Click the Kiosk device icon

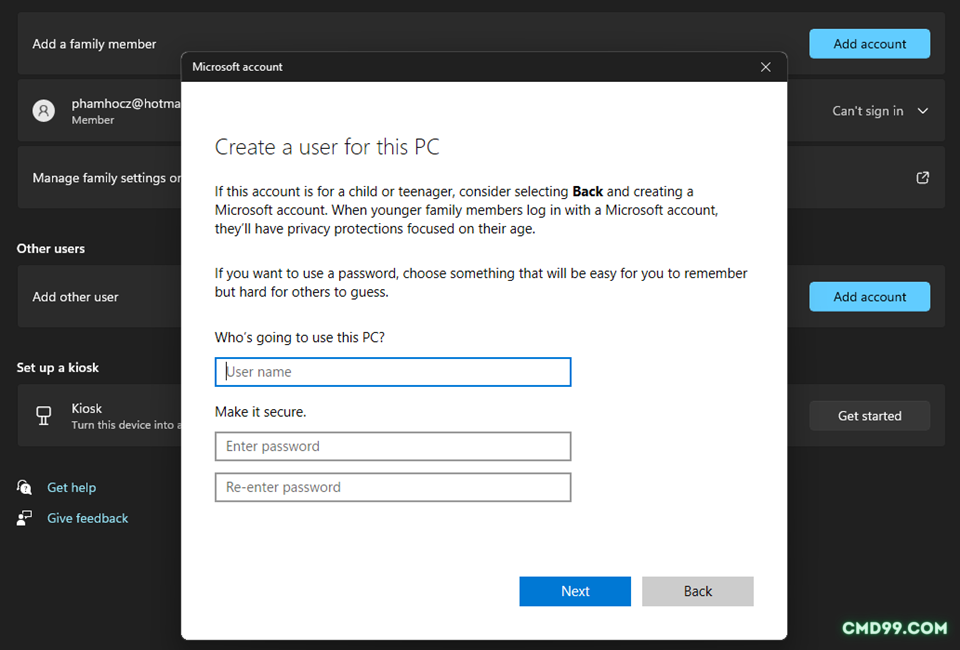43,416
